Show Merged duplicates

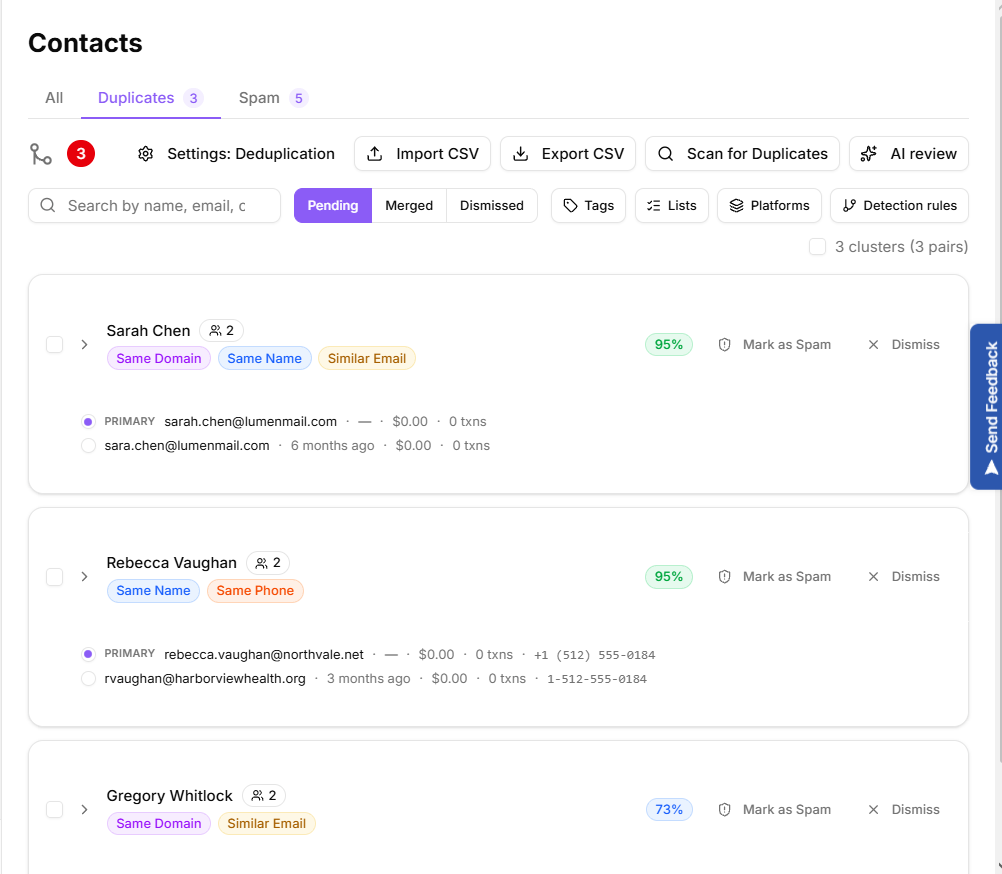point(409,206)
